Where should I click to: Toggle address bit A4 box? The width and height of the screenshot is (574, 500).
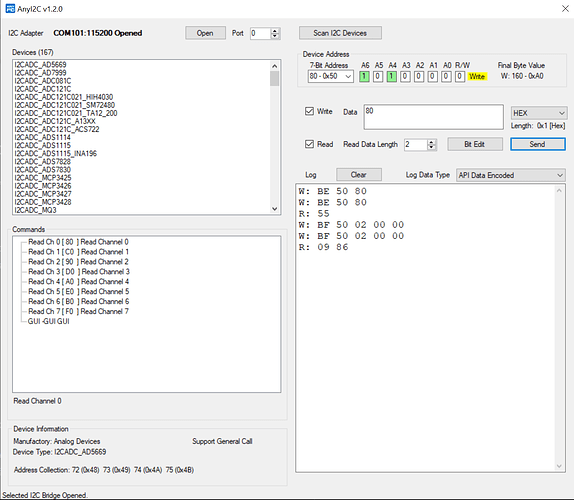tap(391, 77)
